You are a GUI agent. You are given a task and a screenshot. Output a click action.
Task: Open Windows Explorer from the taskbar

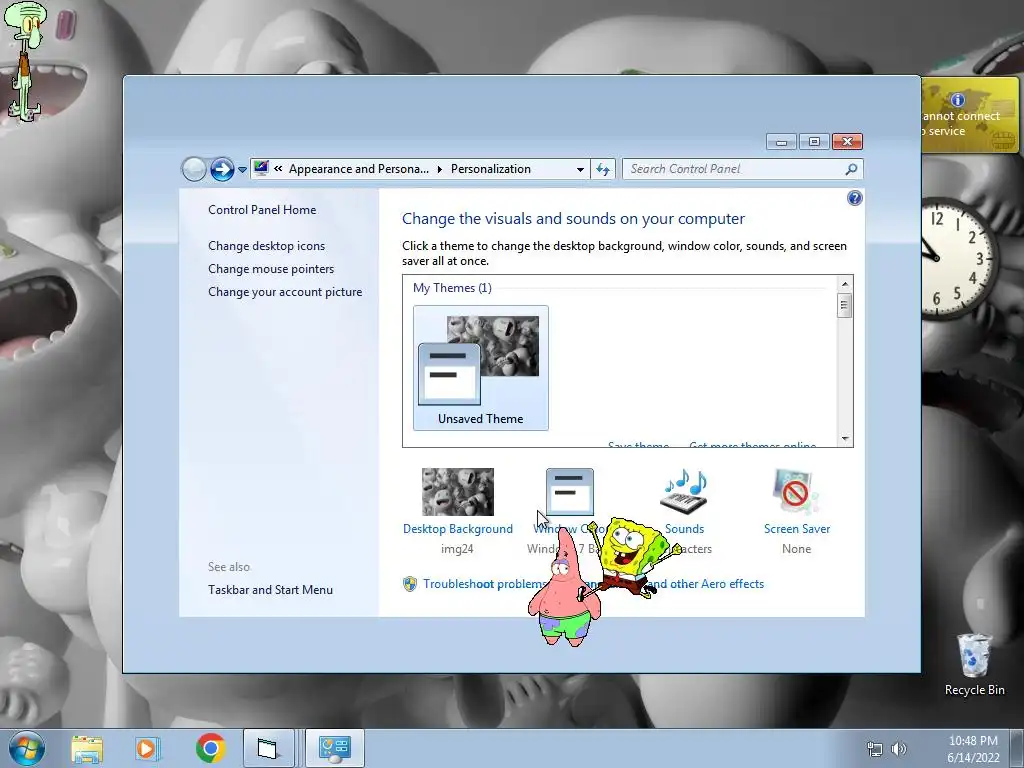pos(87,749)
